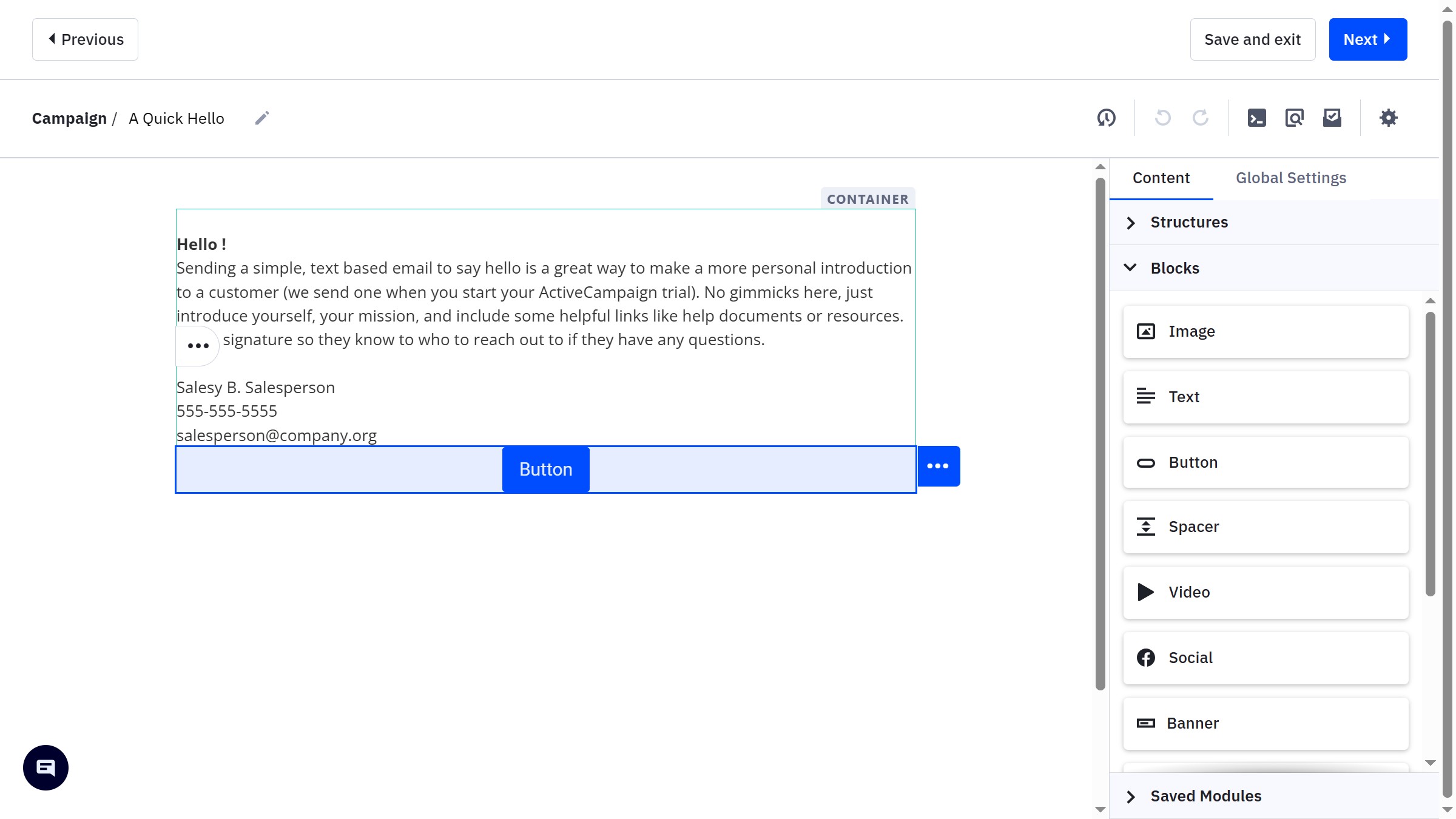This screenshot has height=819, width=1456.
Task: Collapse the Blocks section
Action: pyautogui.click(x=1175, y=268)
